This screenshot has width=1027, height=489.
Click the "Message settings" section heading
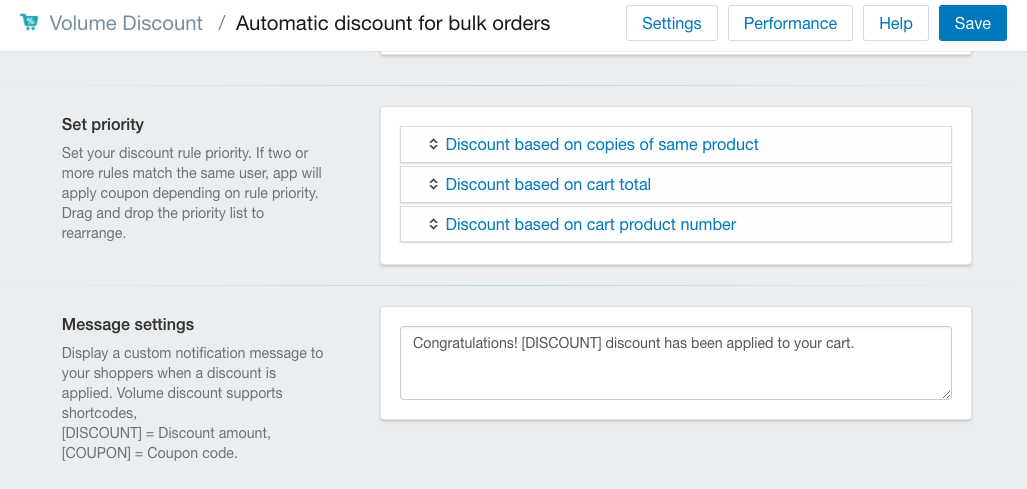pos(128,324)
